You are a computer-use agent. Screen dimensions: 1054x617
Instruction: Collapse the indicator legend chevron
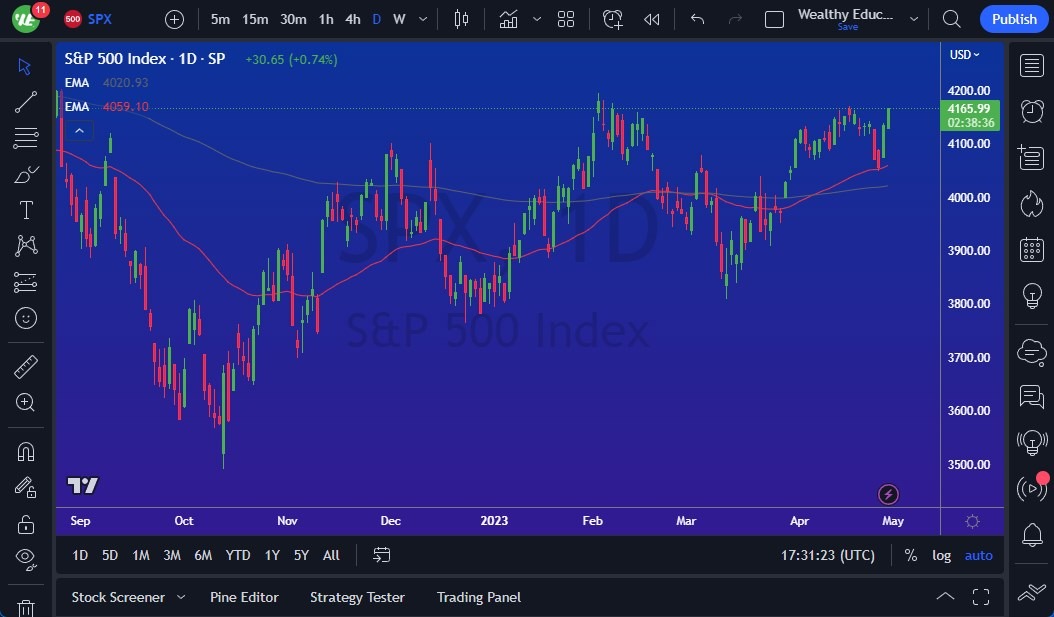79,130
